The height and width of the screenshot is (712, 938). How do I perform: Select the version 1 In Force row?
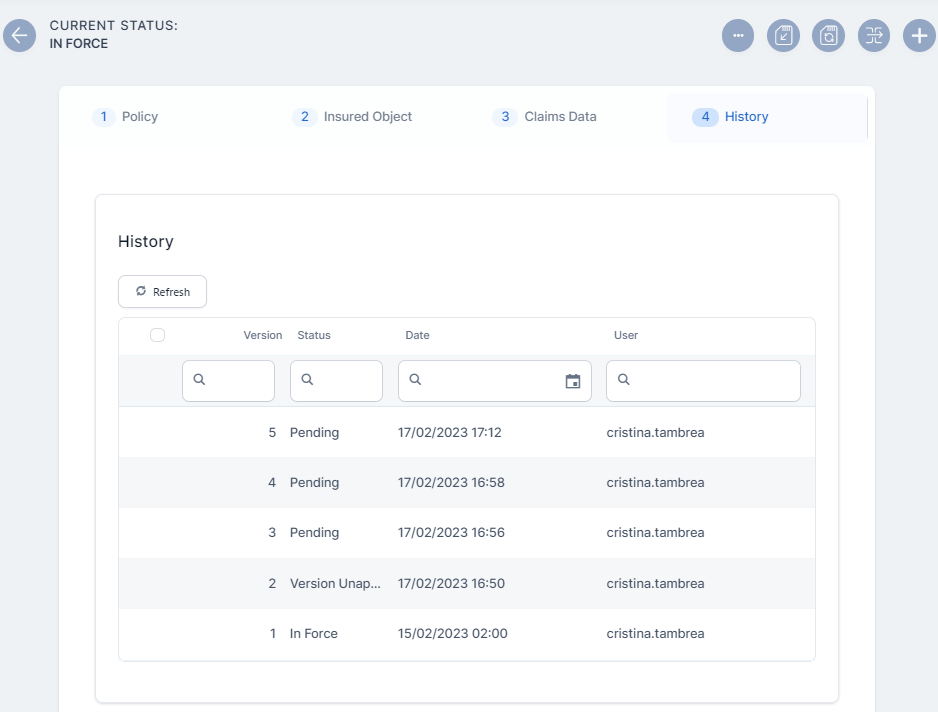[466, 634]
